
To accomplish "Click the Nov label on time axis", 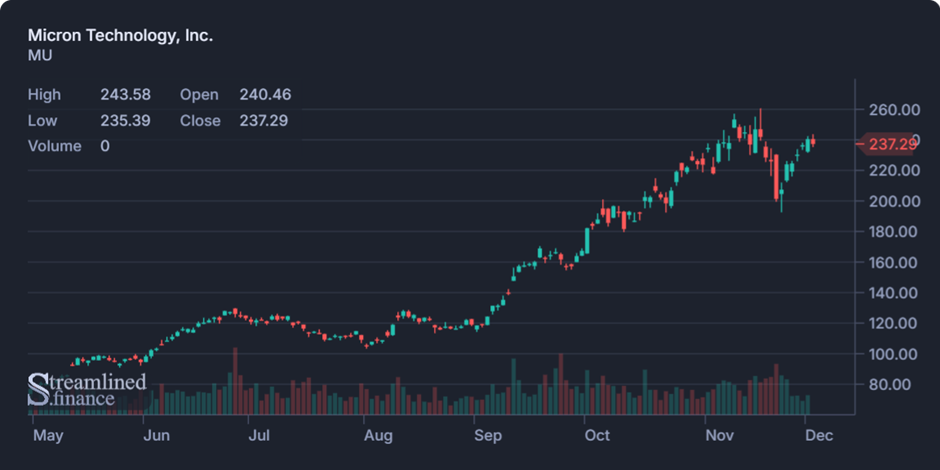I will coord(719,436).
